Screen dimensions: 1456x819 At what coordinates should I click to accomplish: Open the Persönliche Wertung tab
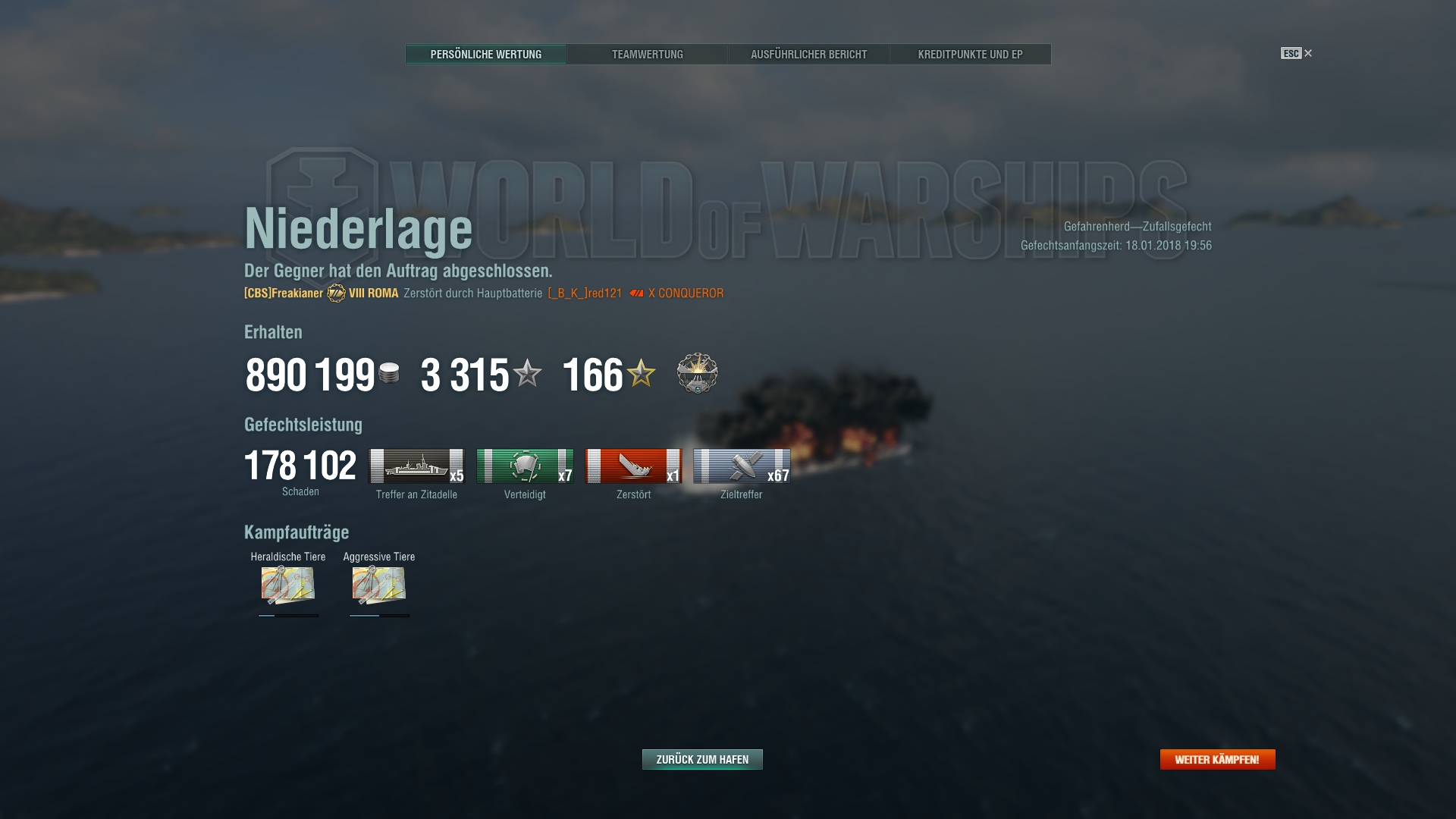click(x=486, y=55)
